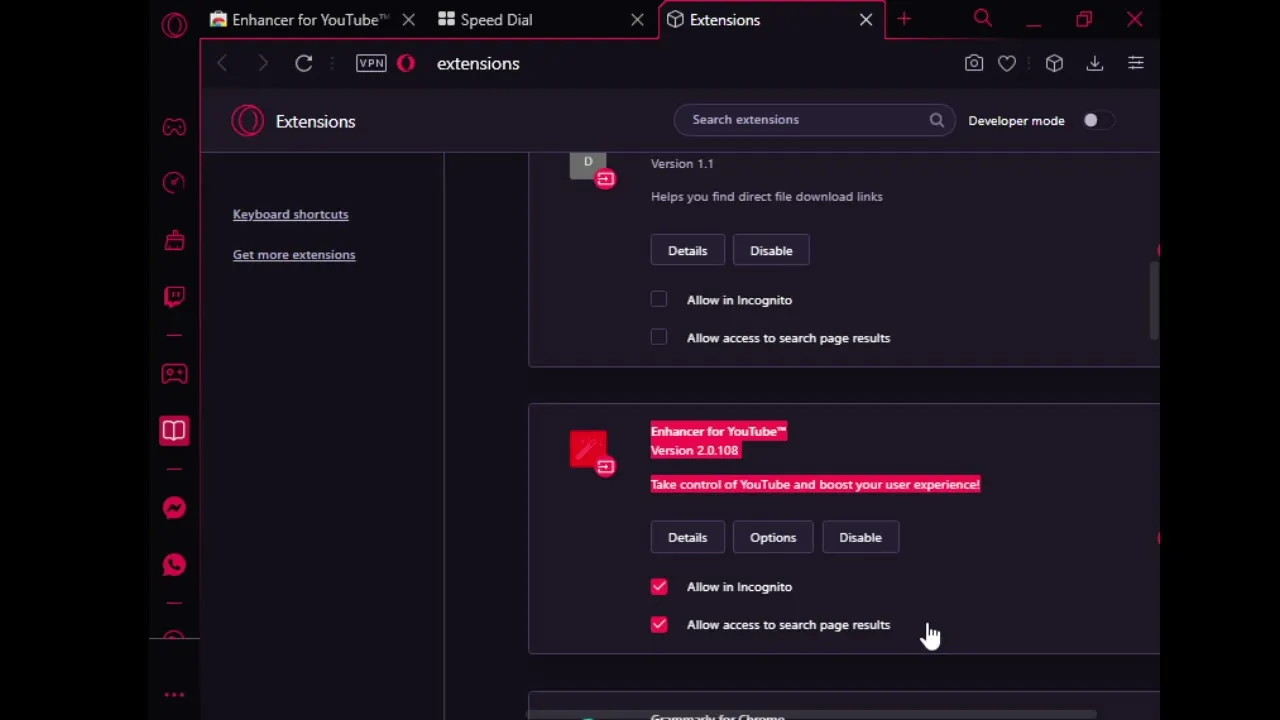Open GX Control speedometer icon
1280x720 pixels.
pos(174,183)
